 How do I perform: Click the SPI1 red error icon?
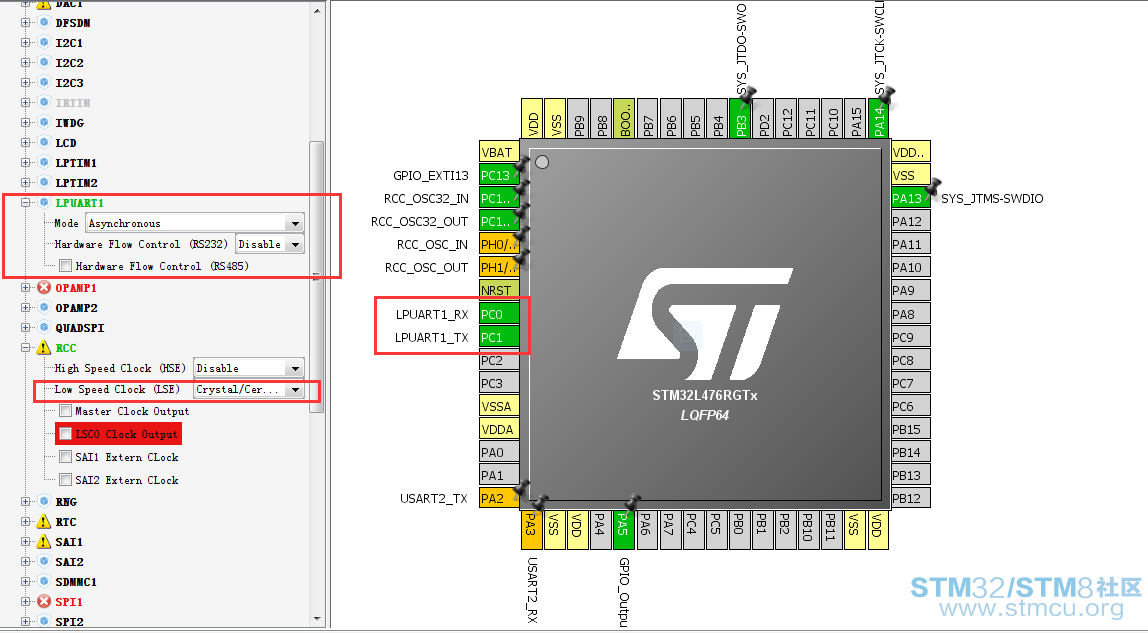point(44,602)
